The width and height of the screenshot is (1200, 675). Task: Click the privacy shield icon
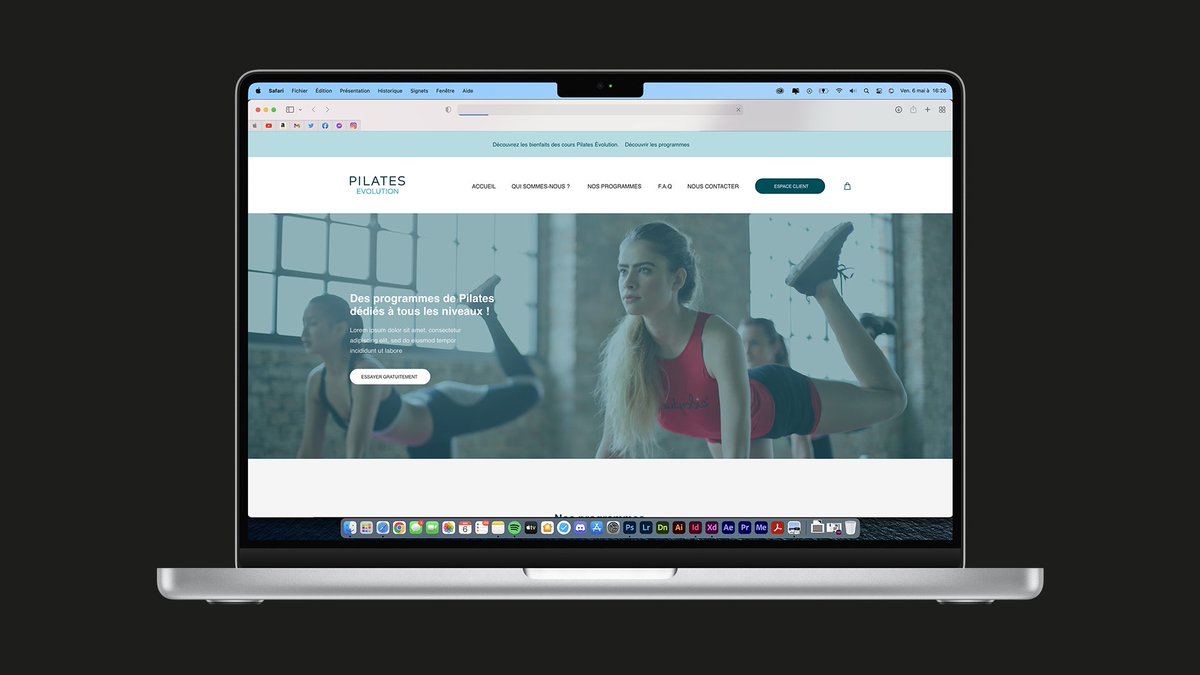(x=448, y=110)
